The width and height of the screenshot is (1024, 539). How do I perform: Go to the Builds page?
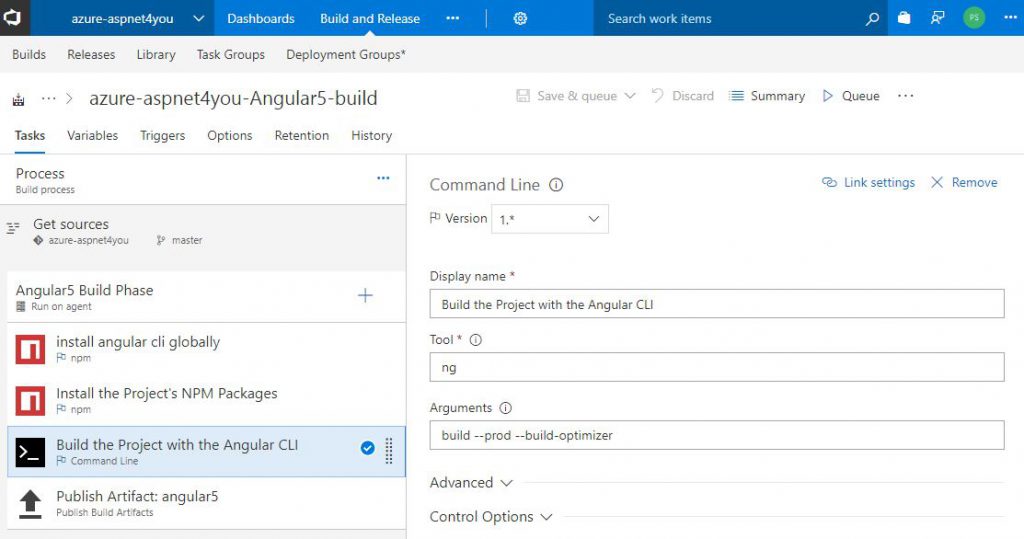(29, 54)
